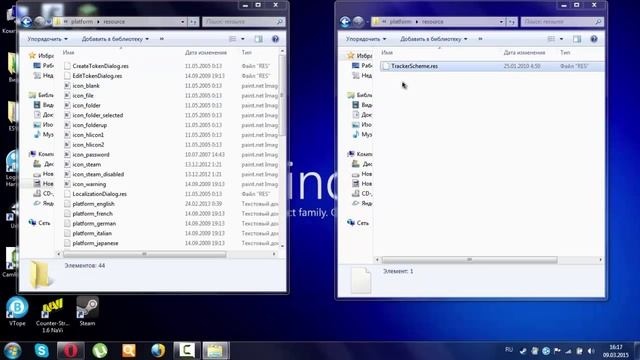Open Сеть in left window navigation pane
640x360 pixels.
click(40, 223)
